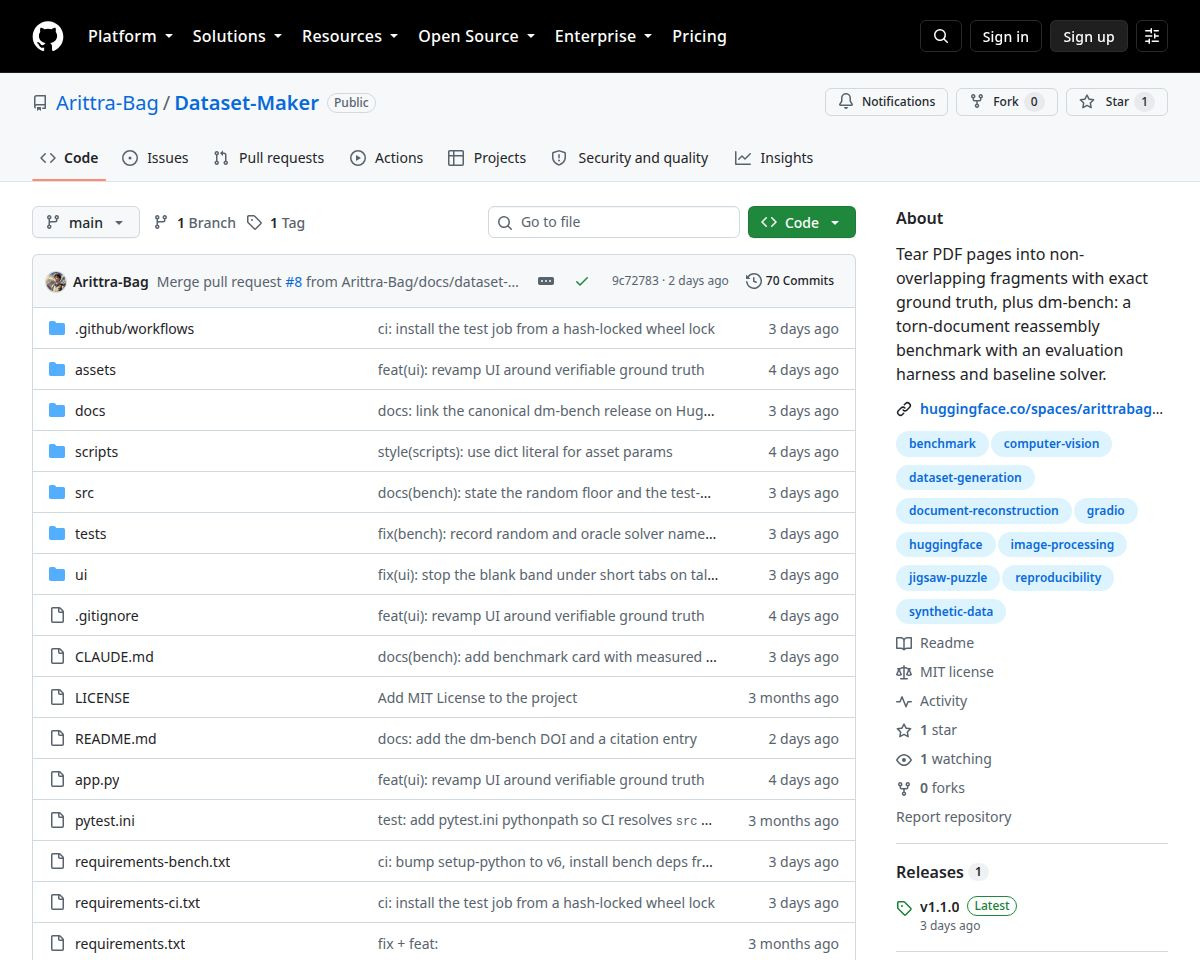
Task: Click Report repository link
Action: click(954, 817)
